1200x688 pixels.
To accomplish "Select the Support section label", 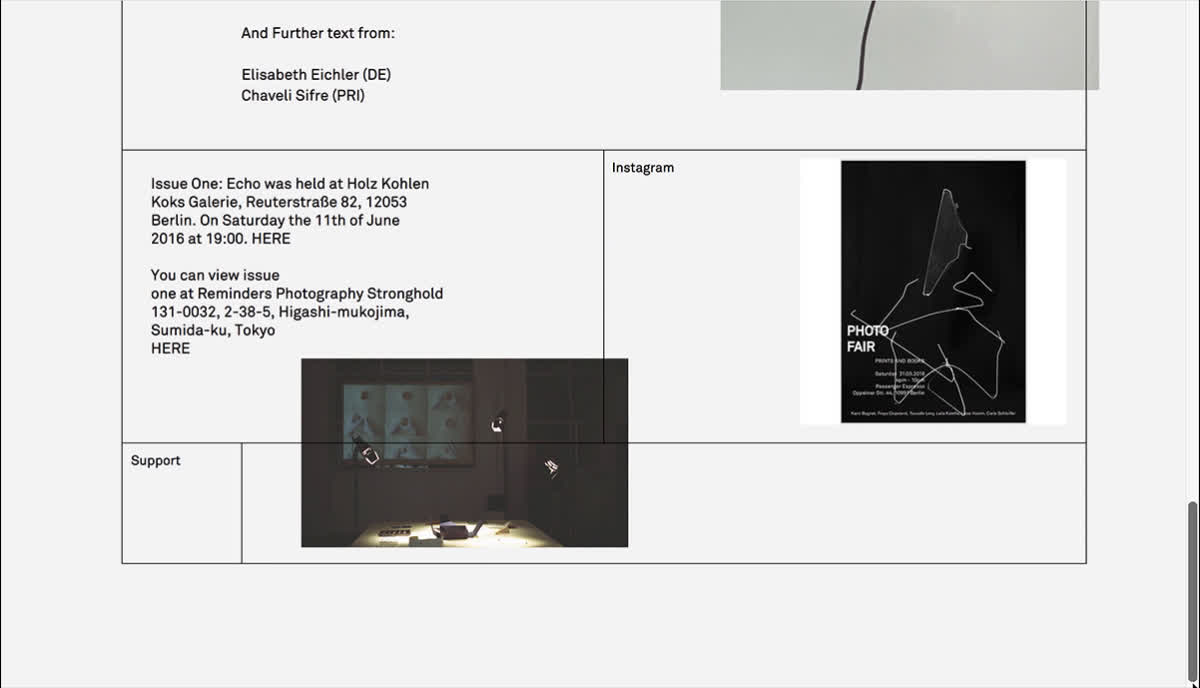I will [156, 461].
